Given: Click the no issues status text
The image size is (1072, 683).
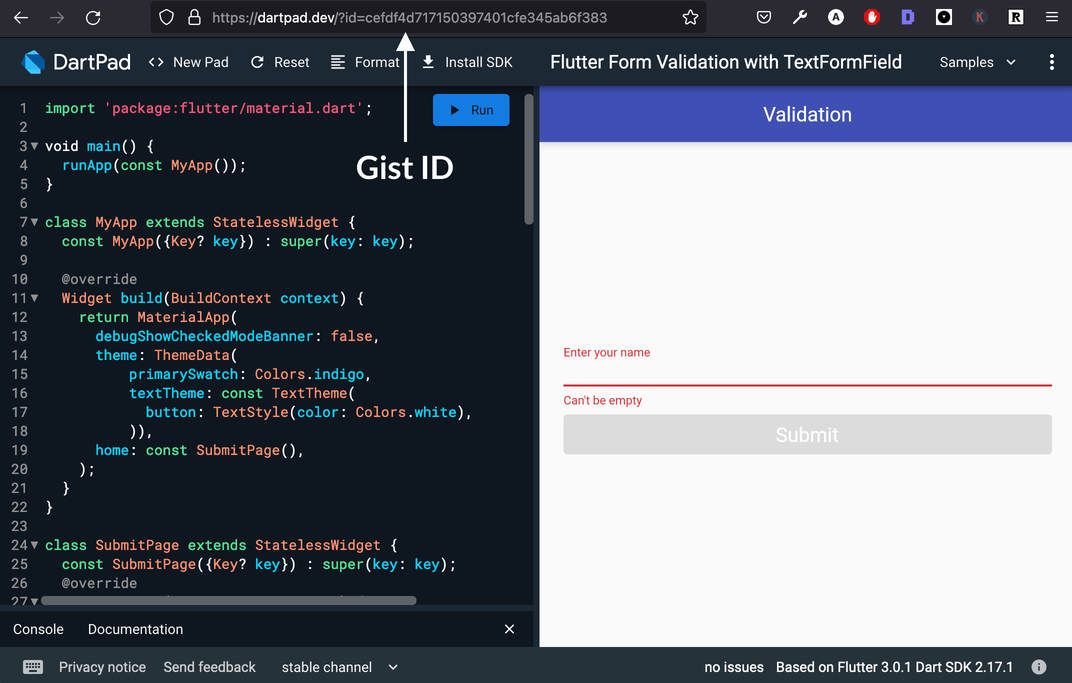Looking at the screenshot, I should (x=734, y=667).
